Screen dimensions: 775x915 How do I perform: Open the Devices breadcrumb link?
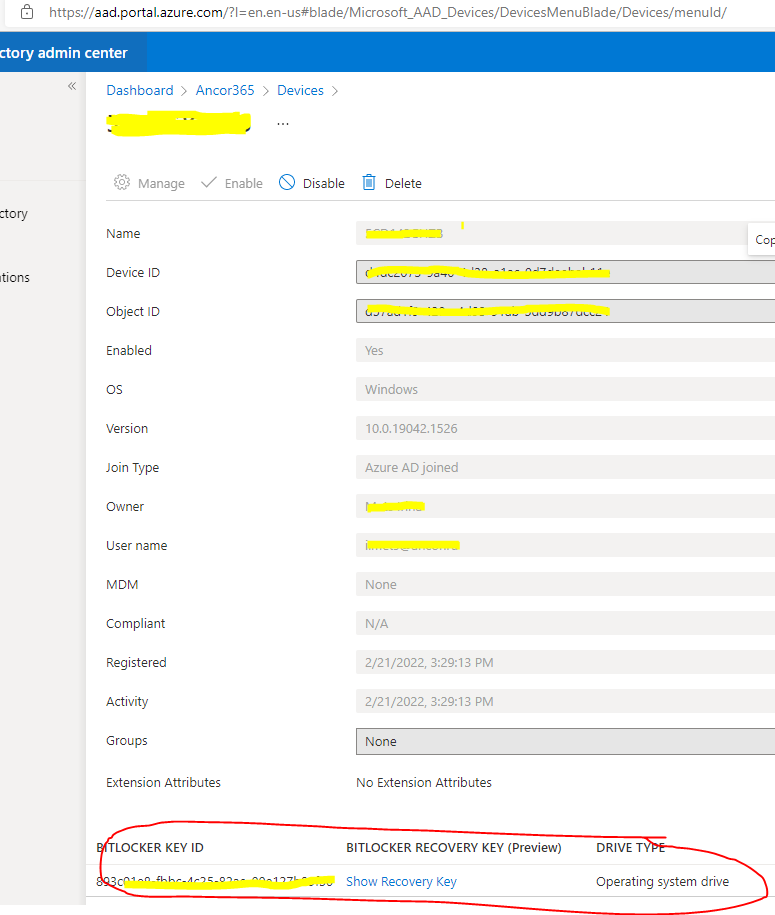coord(300,90)
